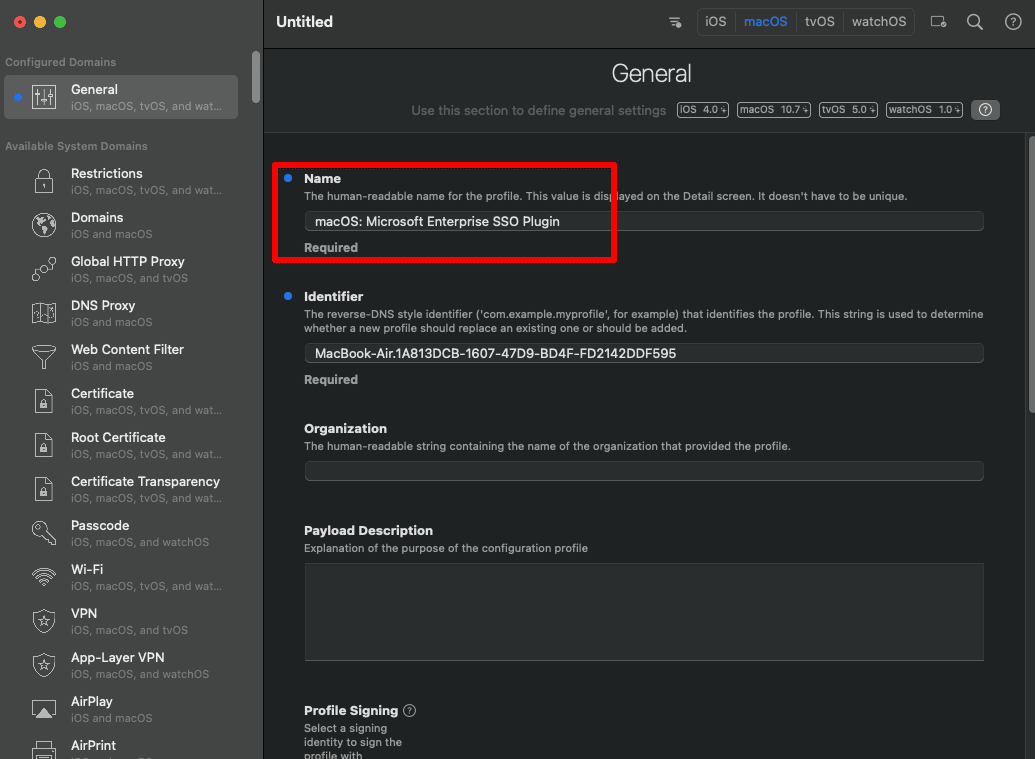Screen dimensions: 1035x759
Task: Open the Certificate Transparency icon
Action: pos(44,489)
